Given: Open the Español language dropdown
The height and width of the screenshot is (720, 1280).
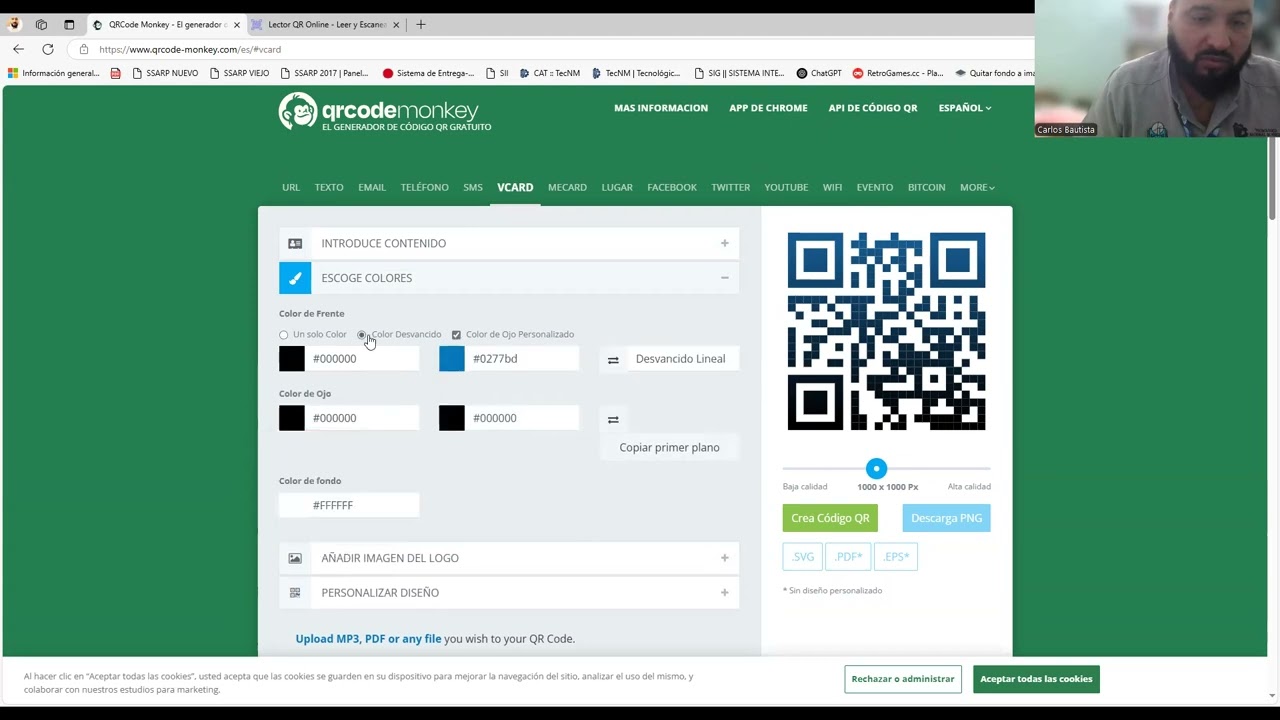Looking at the screenshot, I should [x=965, y=108].
